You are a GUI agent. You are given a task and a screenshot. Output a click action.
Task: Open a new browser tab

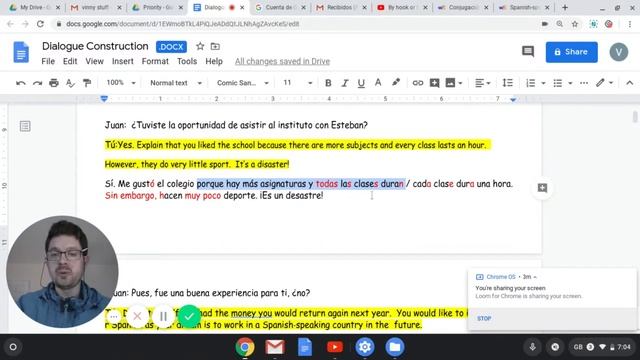(x=565, y=7)
